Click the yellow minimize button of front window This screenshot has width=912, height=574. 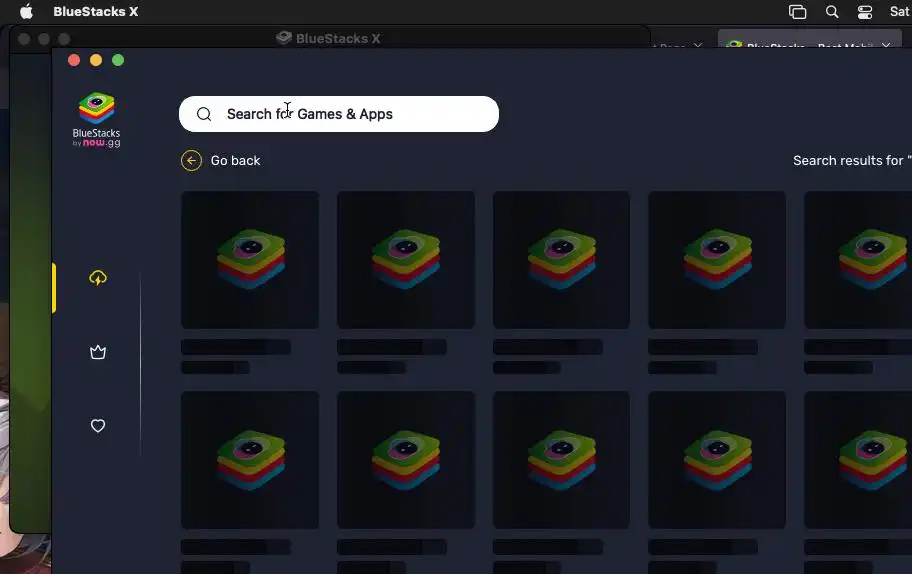click(x=96, y=60)
